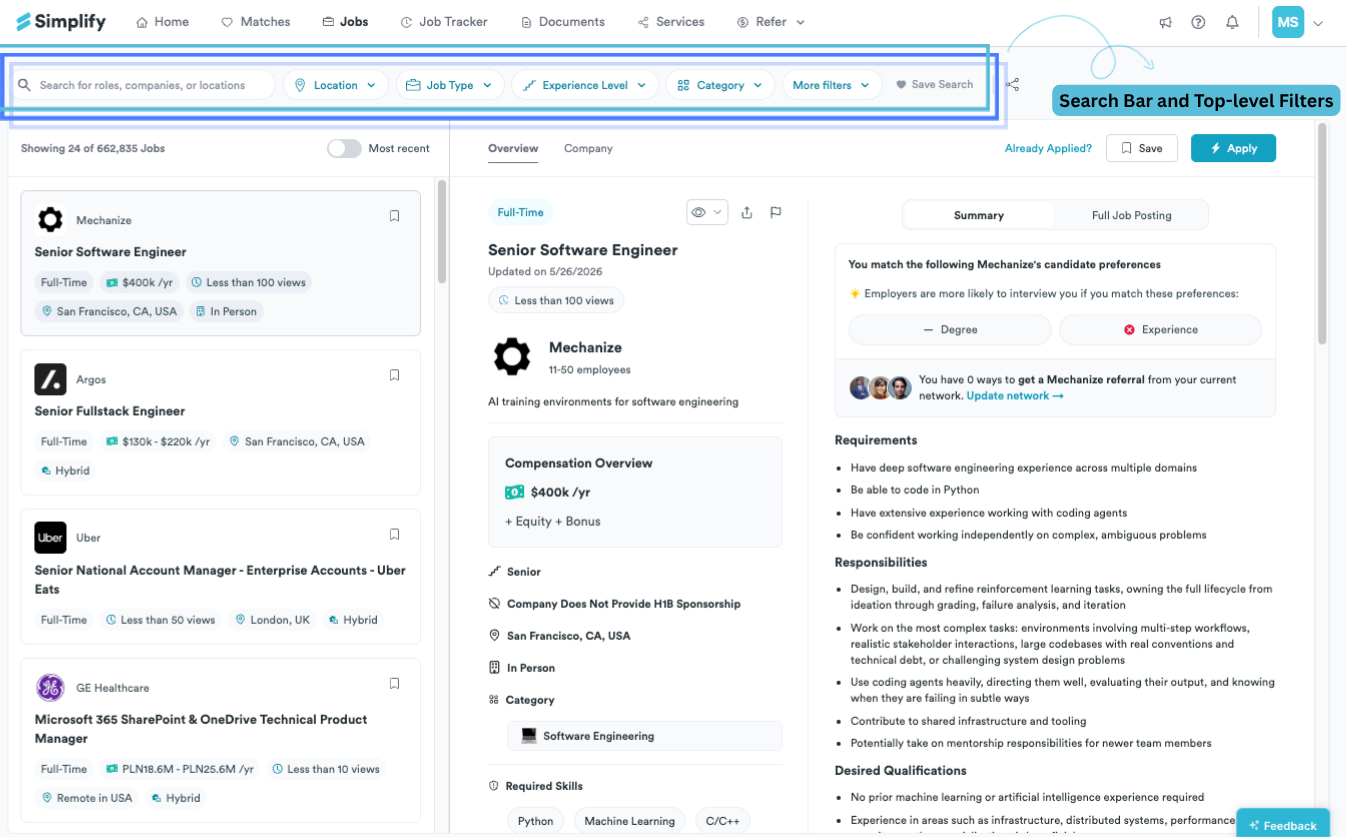Screen dimensions: 1355x837
Task: Click the referral network avatars
Action: point(880,388)
